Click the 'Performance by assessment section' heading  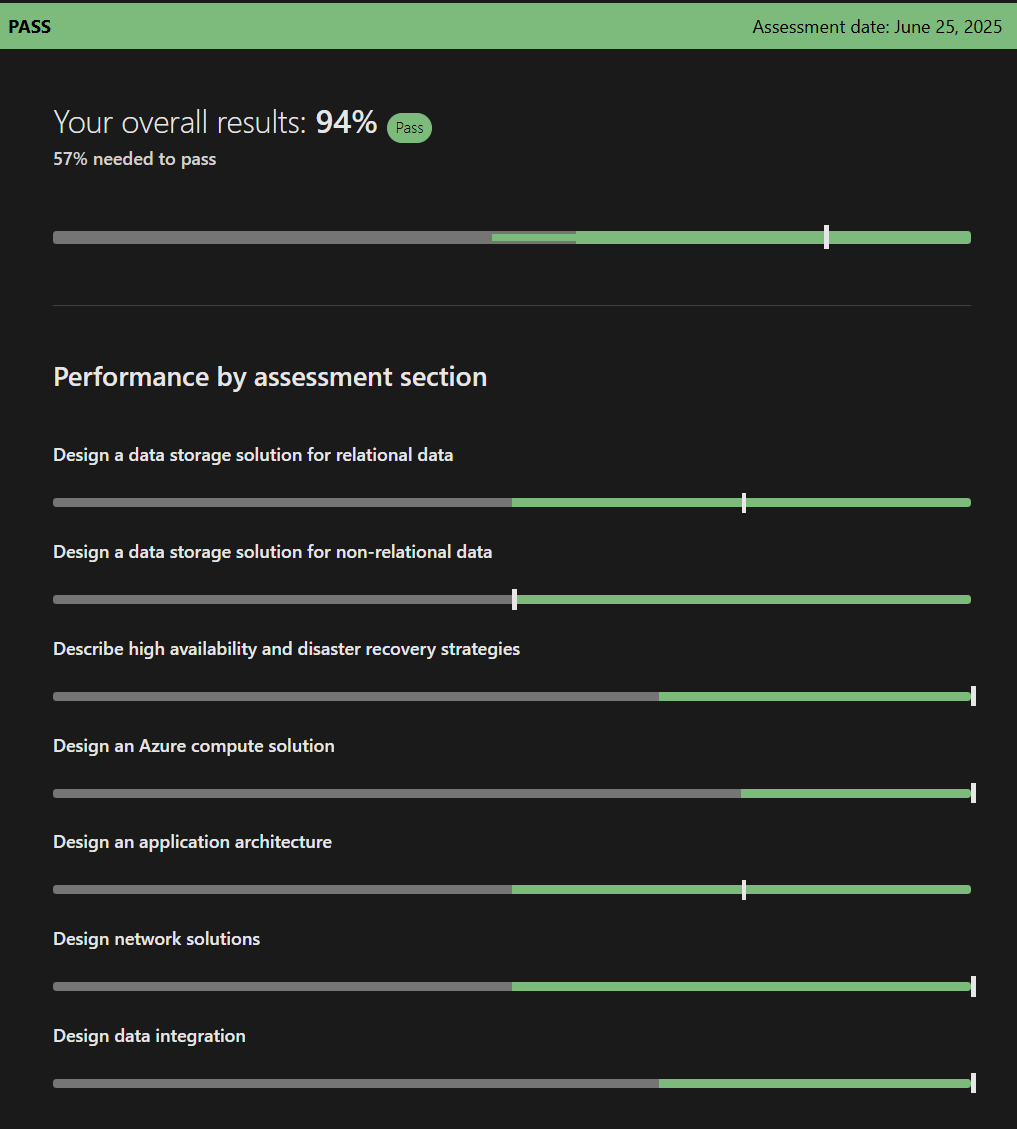[x=270, y=377]
